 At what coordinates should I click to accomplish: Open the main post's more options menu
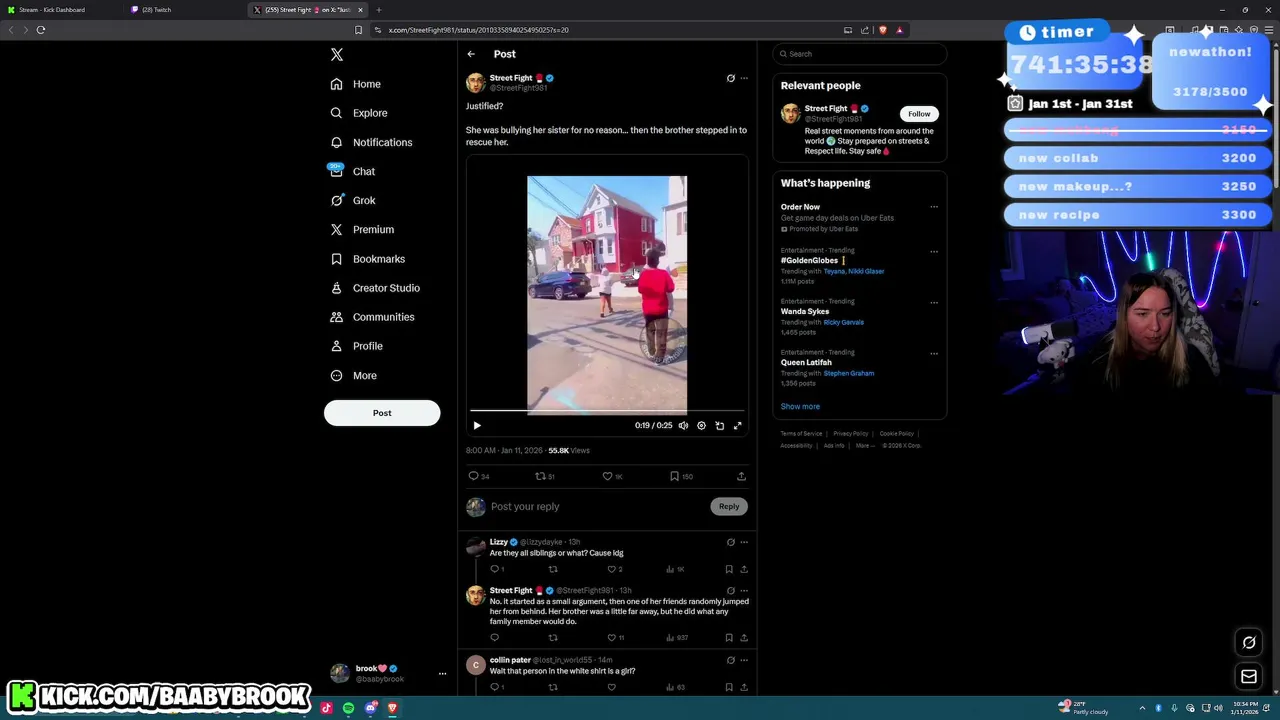[744, 78]
